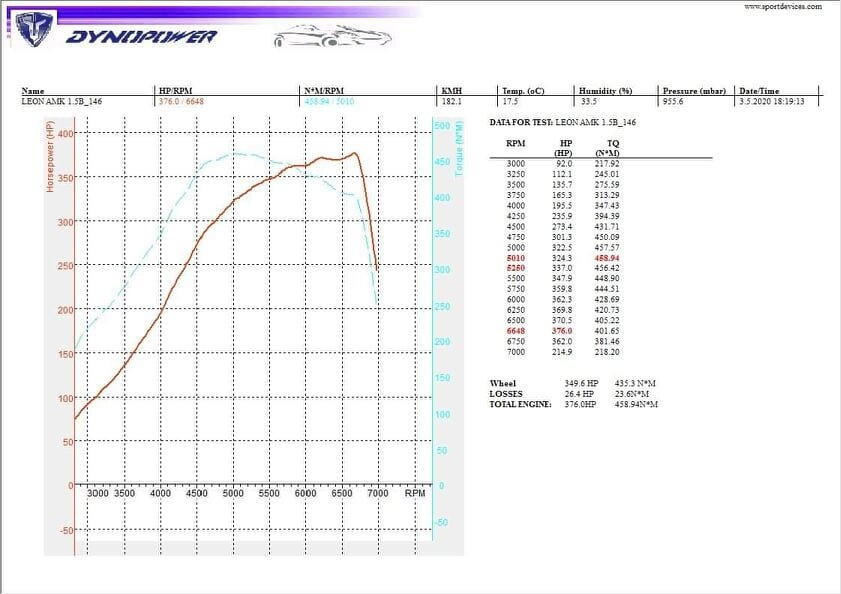Click the 7000 RPM axis tick label
The height and width of the screenshot is (594, 841).
pos(378,493)
